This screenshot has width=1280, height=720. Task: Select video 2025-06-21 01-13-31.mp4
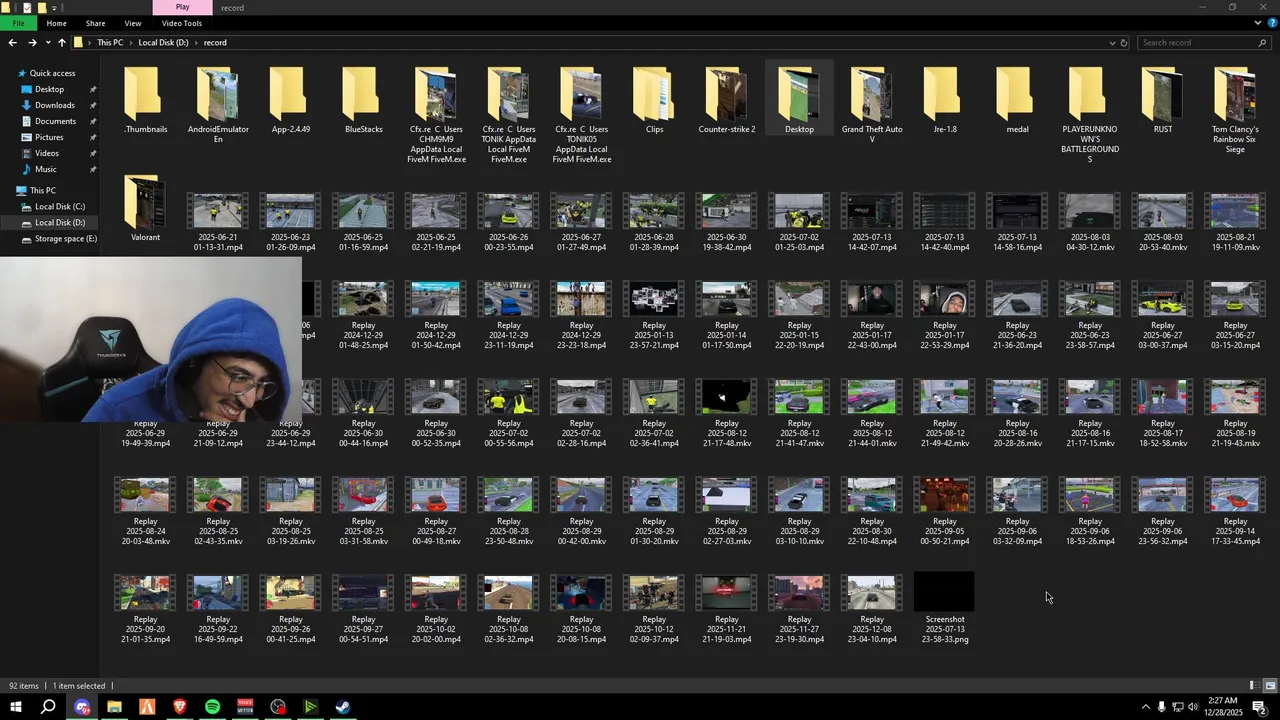click(218, 222)
